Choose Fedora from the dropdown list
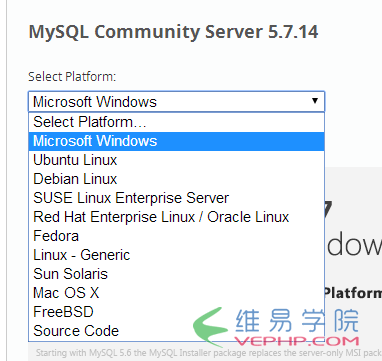The width and height of the screenshot is (382, 361). coord(176,236)
